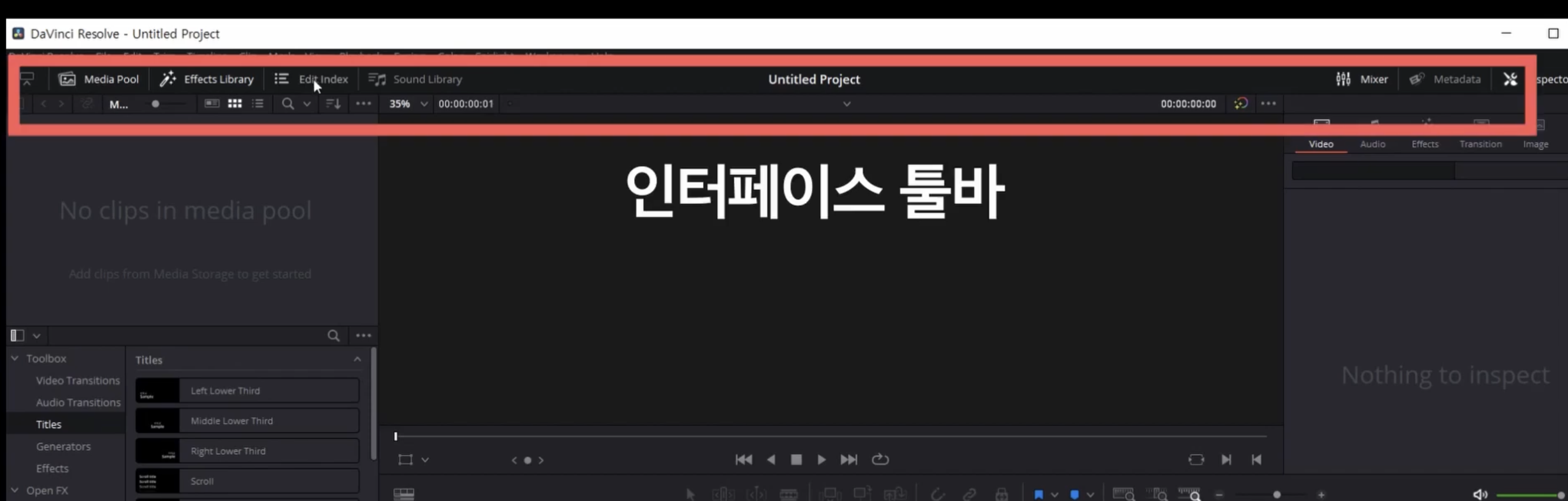The height and width of the screenshot is (501, 1568).
Task: Go back with the left arrow in media pool
Action: tap(43, 103)
